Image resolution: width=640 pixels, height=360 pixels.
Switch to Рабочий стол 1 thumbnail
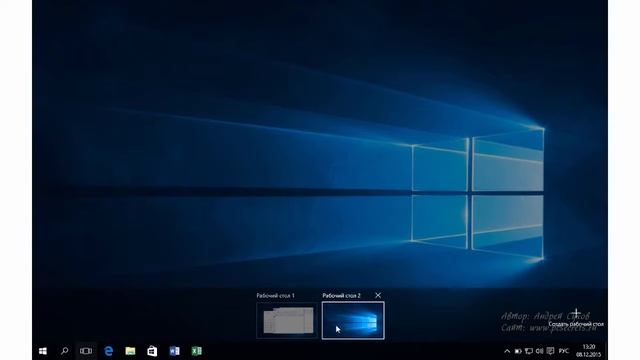click(x=287, y=321)
